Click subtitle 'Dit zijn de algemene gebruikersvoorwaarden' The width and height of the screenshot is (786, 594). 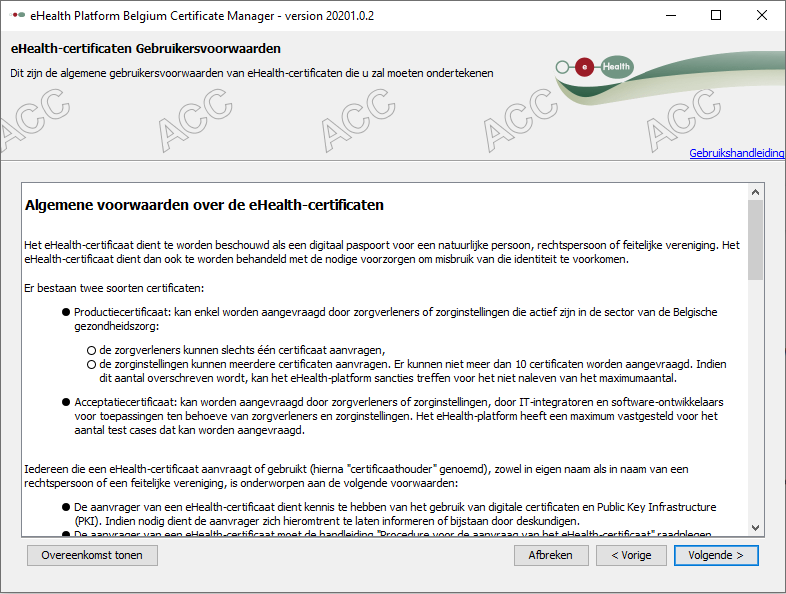[252, 73]
